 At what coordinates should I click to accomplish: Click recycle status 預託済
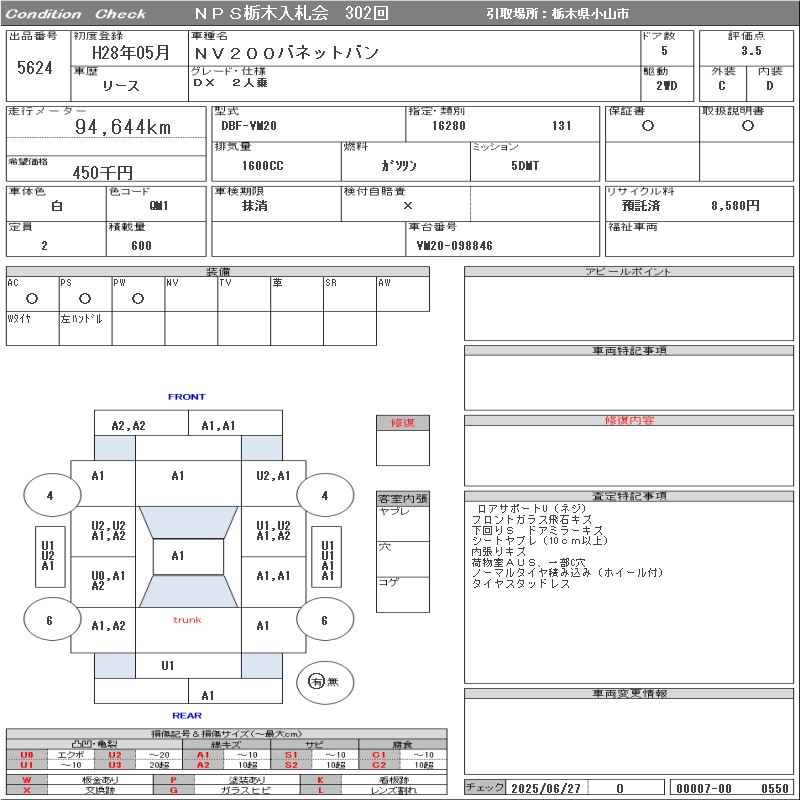(641, 206)
